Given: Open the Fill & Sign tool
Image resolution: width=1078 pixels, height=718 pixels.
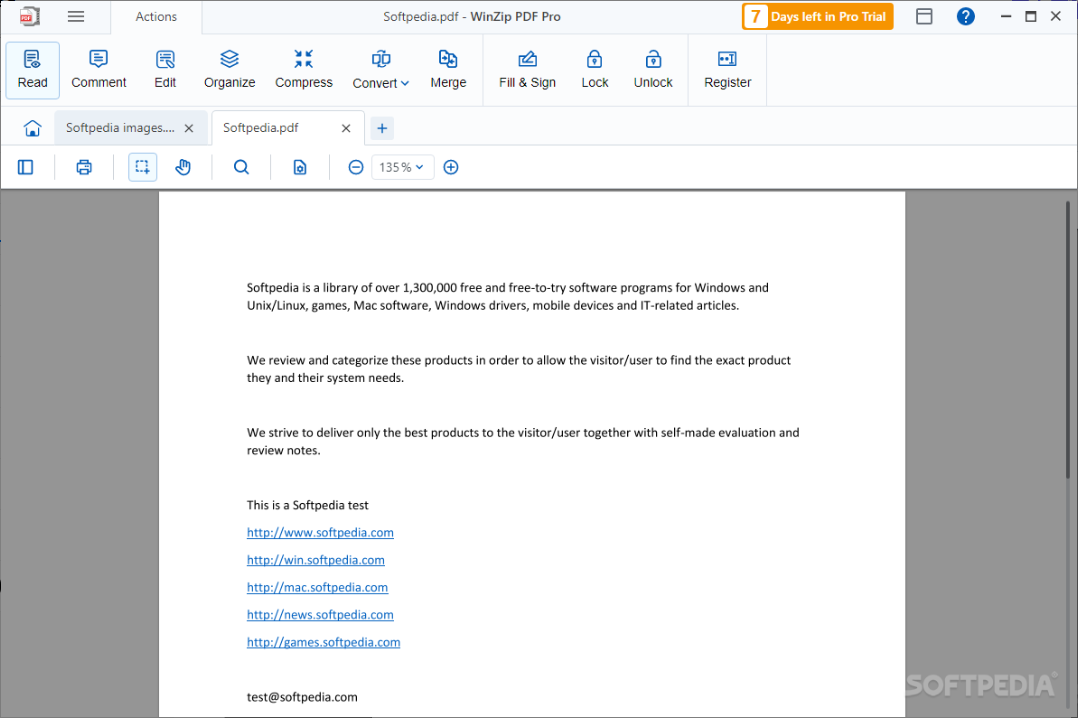Looking at the screenshot, I should coord(527,69).
